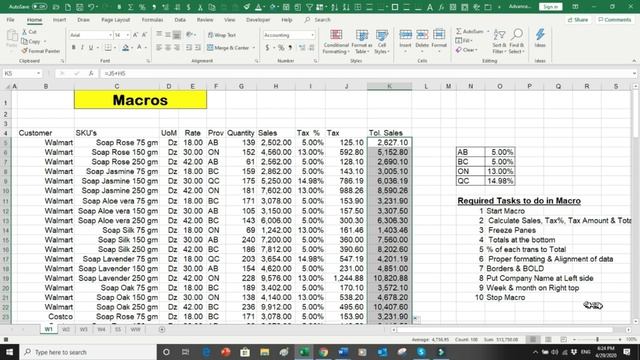The width and height of the screenshot is (640, 360).
Task: Open the font name dropdown
Action: 110,35
